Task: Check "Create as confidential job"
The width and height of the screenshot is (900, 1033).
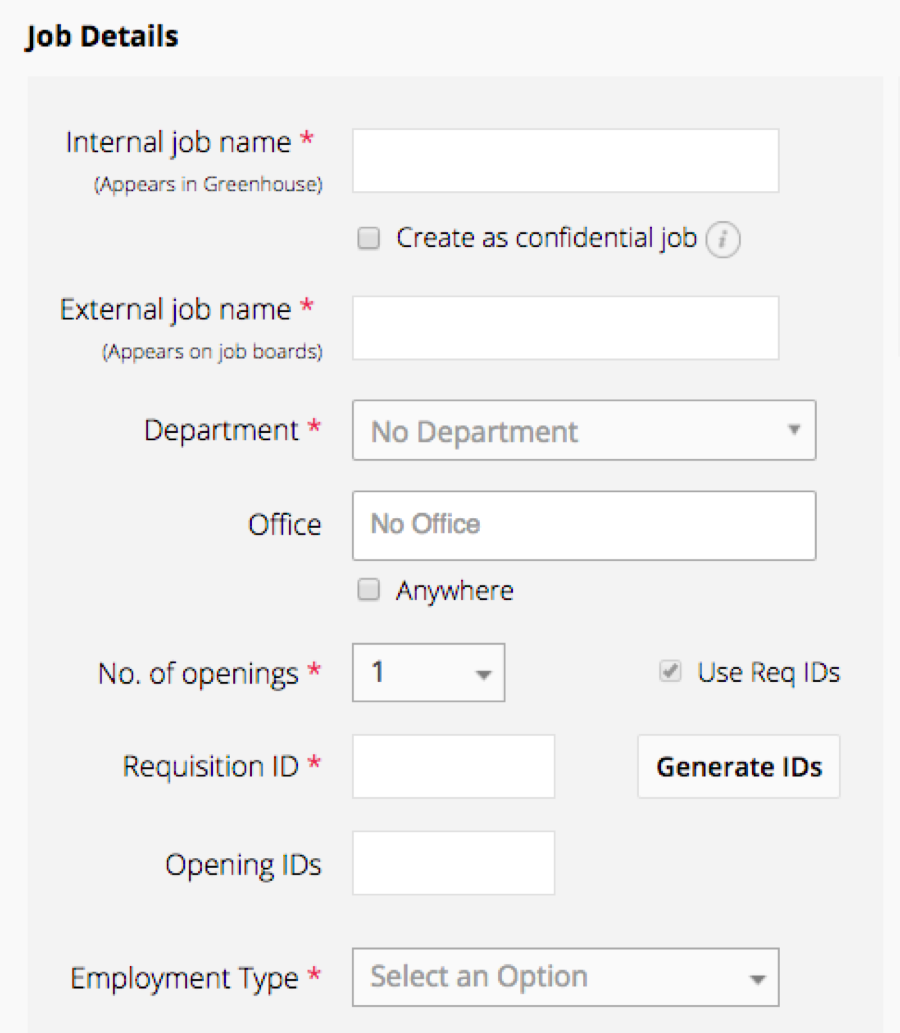Action: [369, 238]
